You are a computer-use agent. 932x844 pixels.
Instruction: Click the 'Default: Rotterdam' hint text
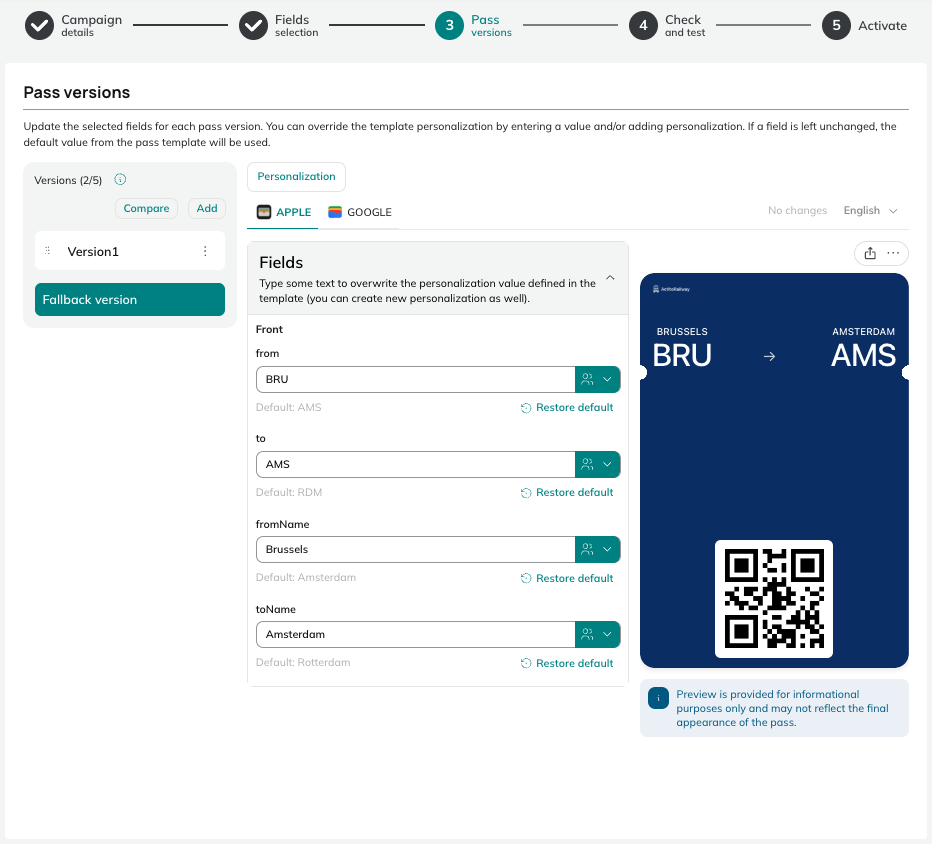click(303, 662)
